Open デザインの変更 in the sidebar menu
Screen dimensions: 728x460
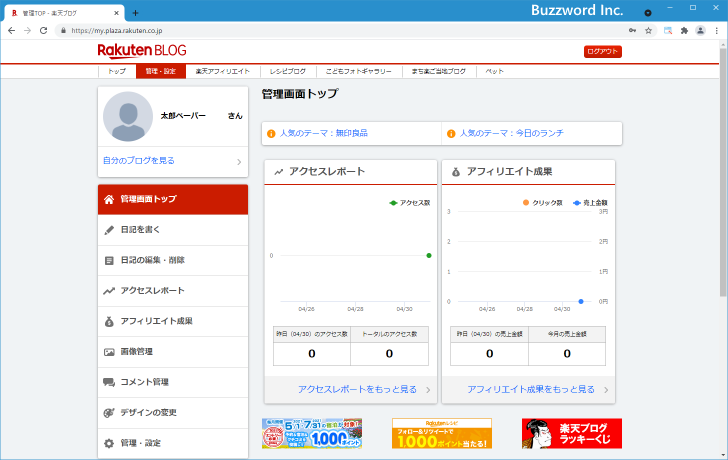tap(173, 413)
